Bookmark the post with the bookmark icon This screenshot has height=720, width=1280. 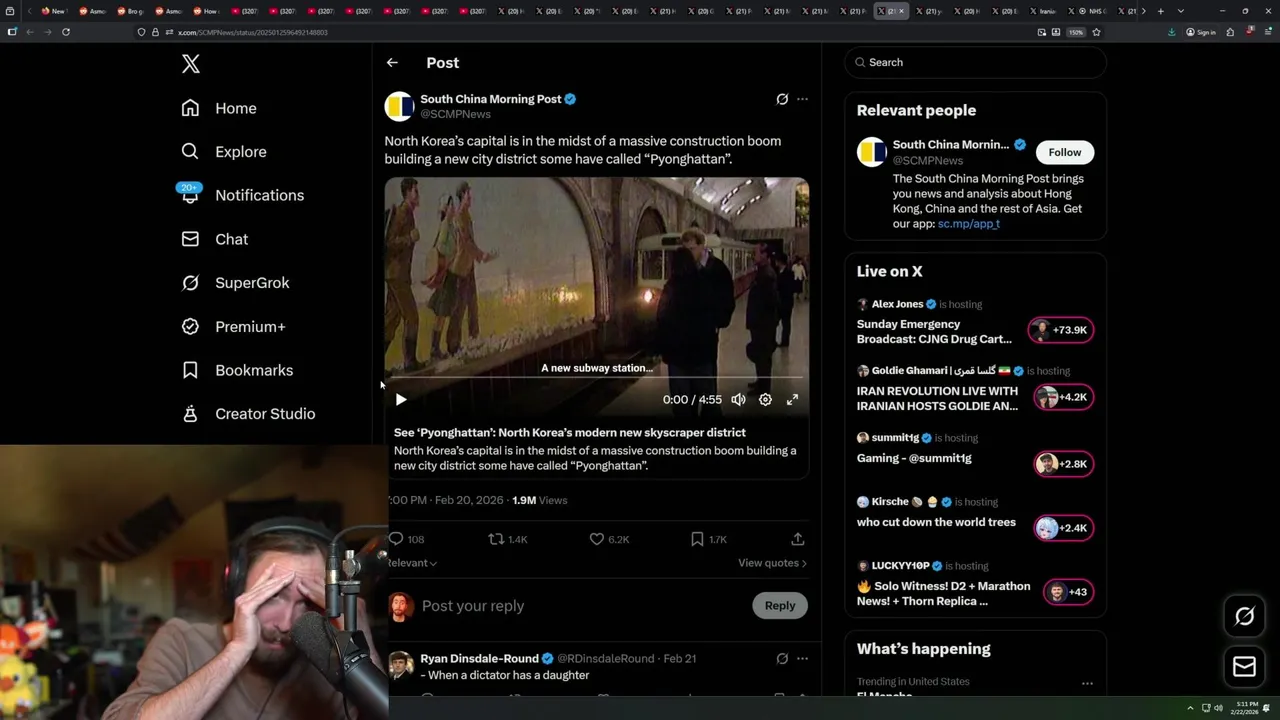click(x=697, y=539)
